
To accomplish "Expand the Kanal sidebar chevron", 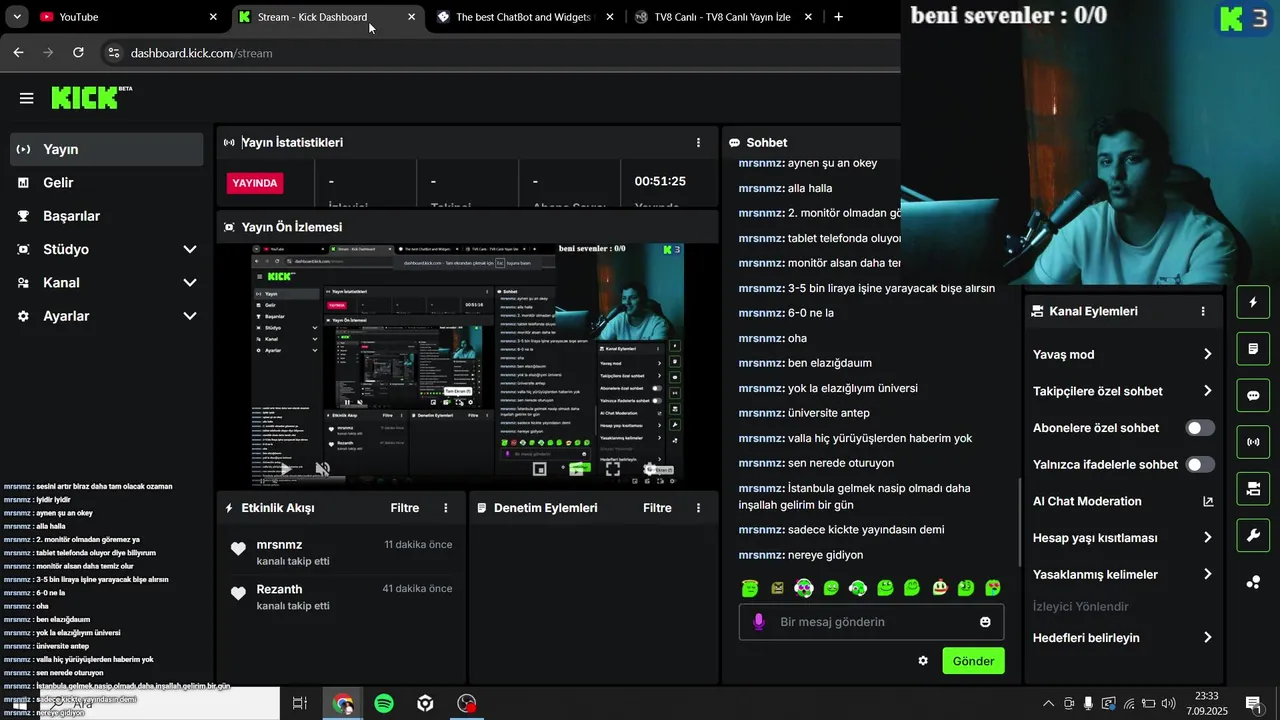I will coord(190,283).
